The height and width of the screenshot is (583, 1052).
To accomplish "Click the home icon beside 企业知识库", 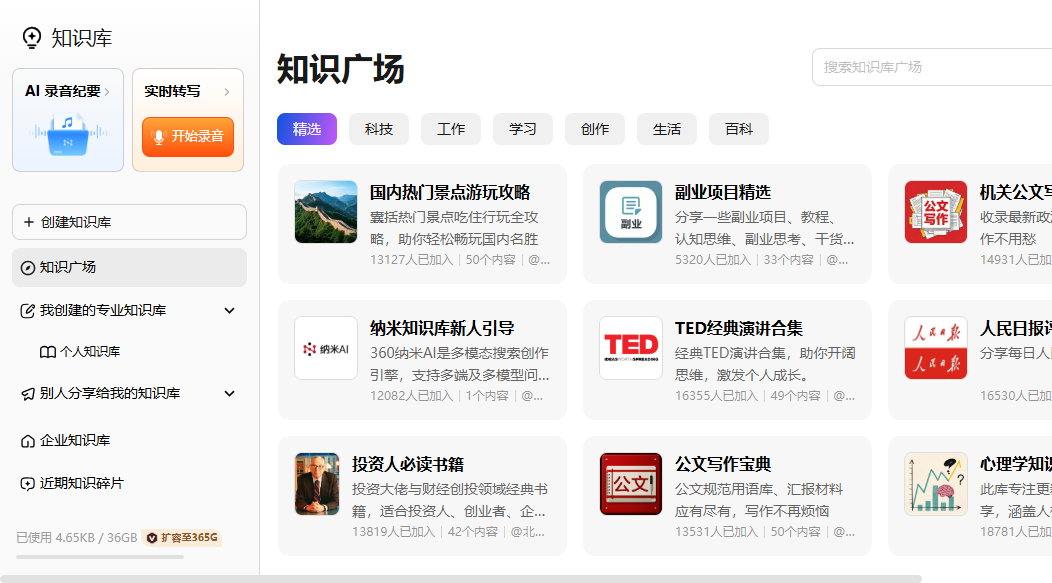I will (28, 441).
